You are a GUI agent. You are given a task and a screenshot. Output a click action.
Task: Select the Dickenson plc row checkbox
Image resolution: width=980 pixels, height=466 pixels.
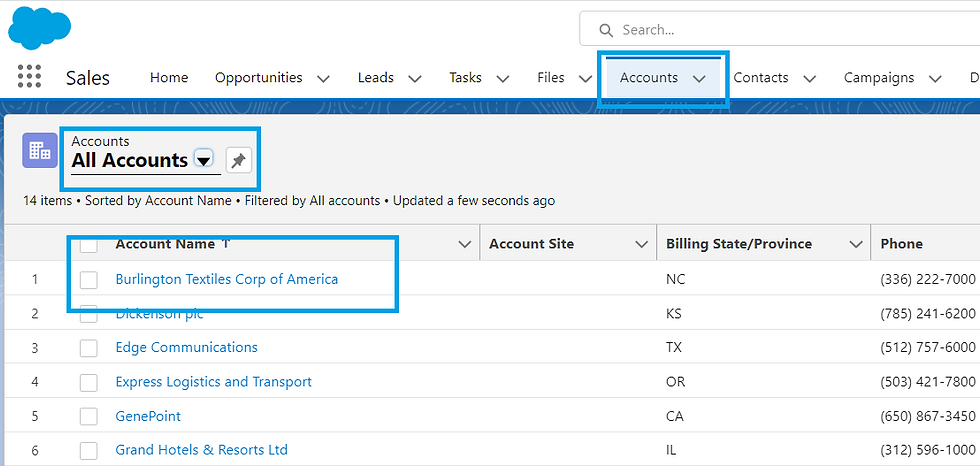(89, 314)
